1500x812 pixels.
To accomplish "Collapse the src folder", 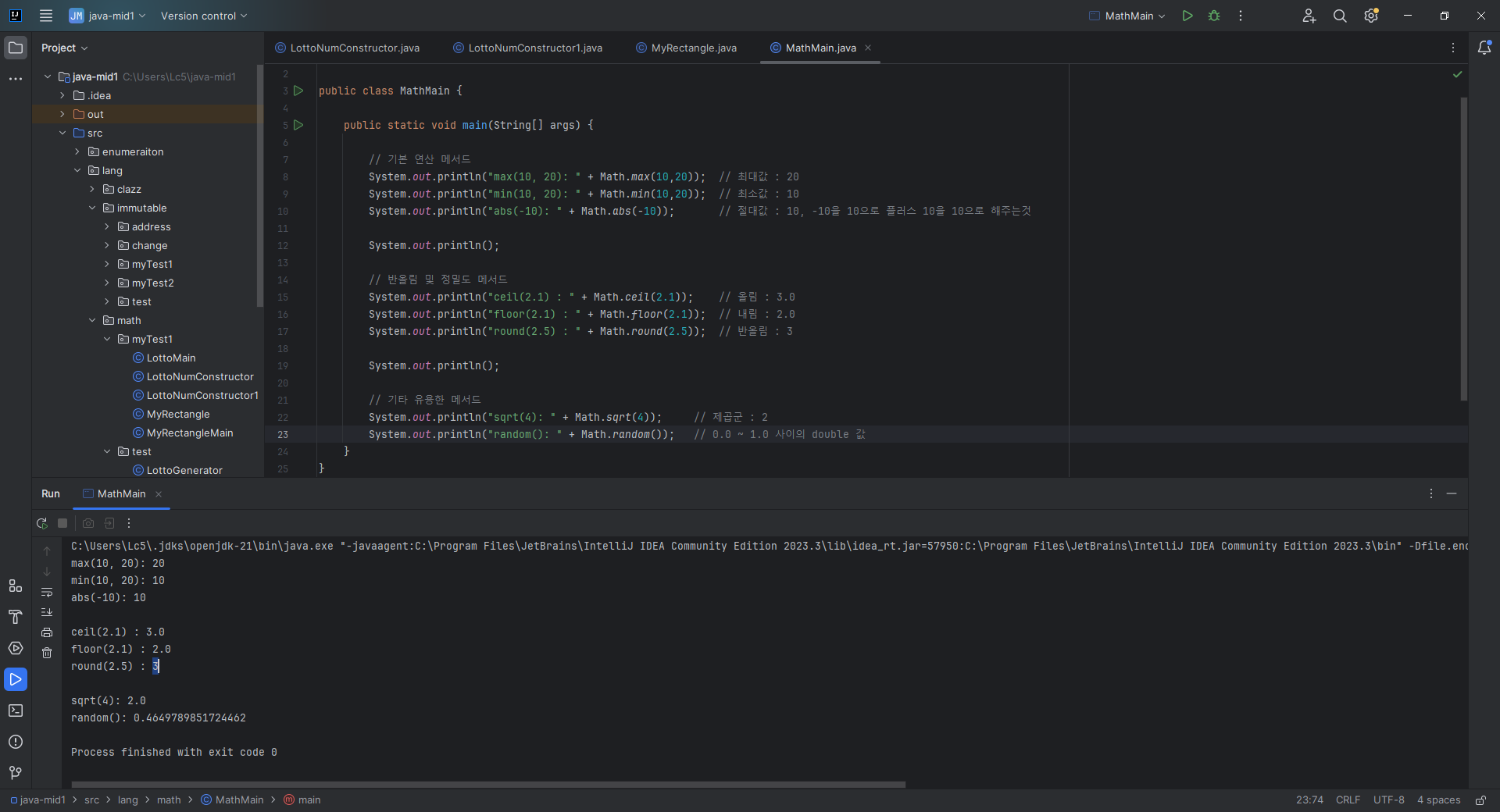I will click(x=62, y=133).
